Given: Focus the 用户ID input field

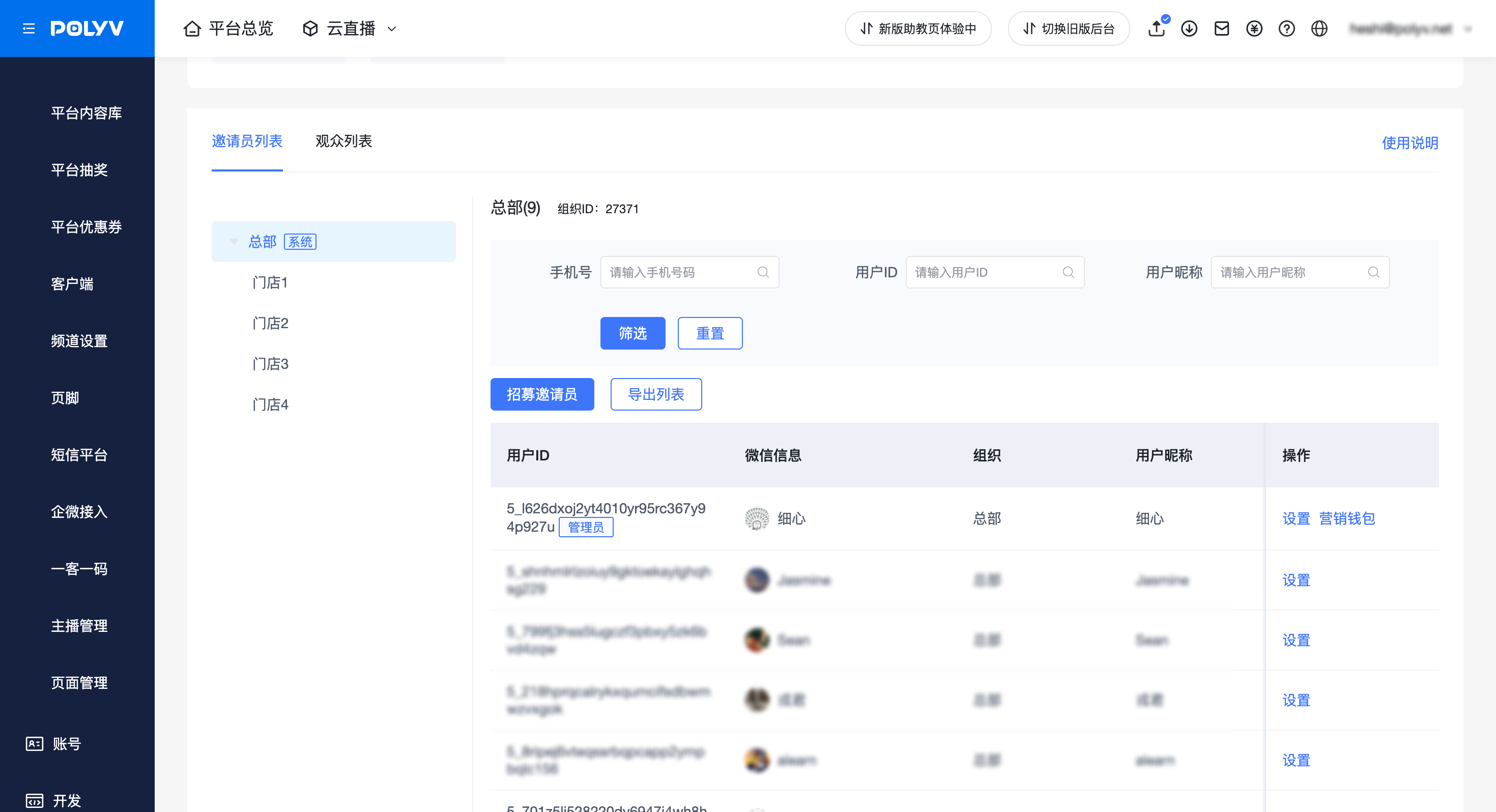Looking at the screenshot, I should click(x=995, y=272).
